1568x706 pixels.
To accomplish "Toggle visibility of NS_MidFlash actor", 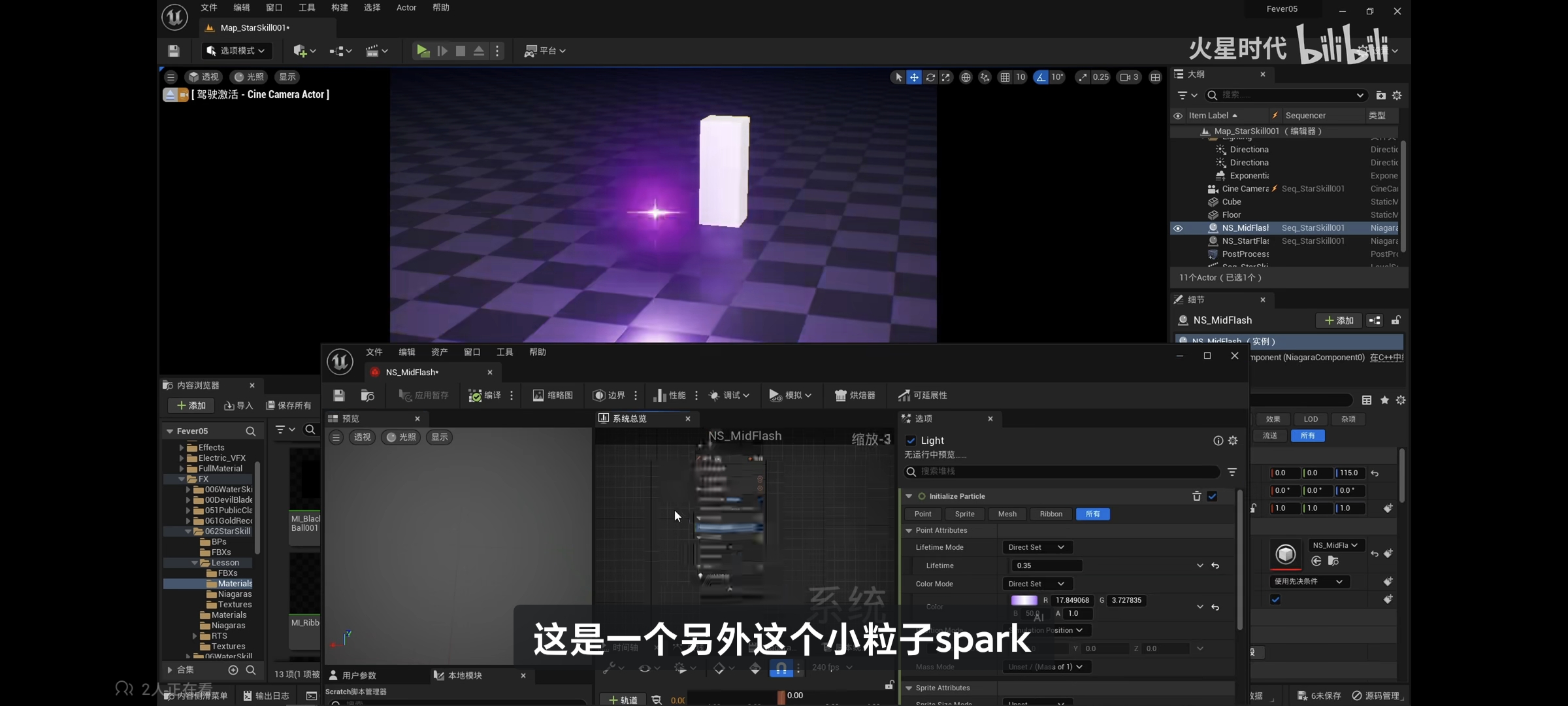I will pos(1178,228).
